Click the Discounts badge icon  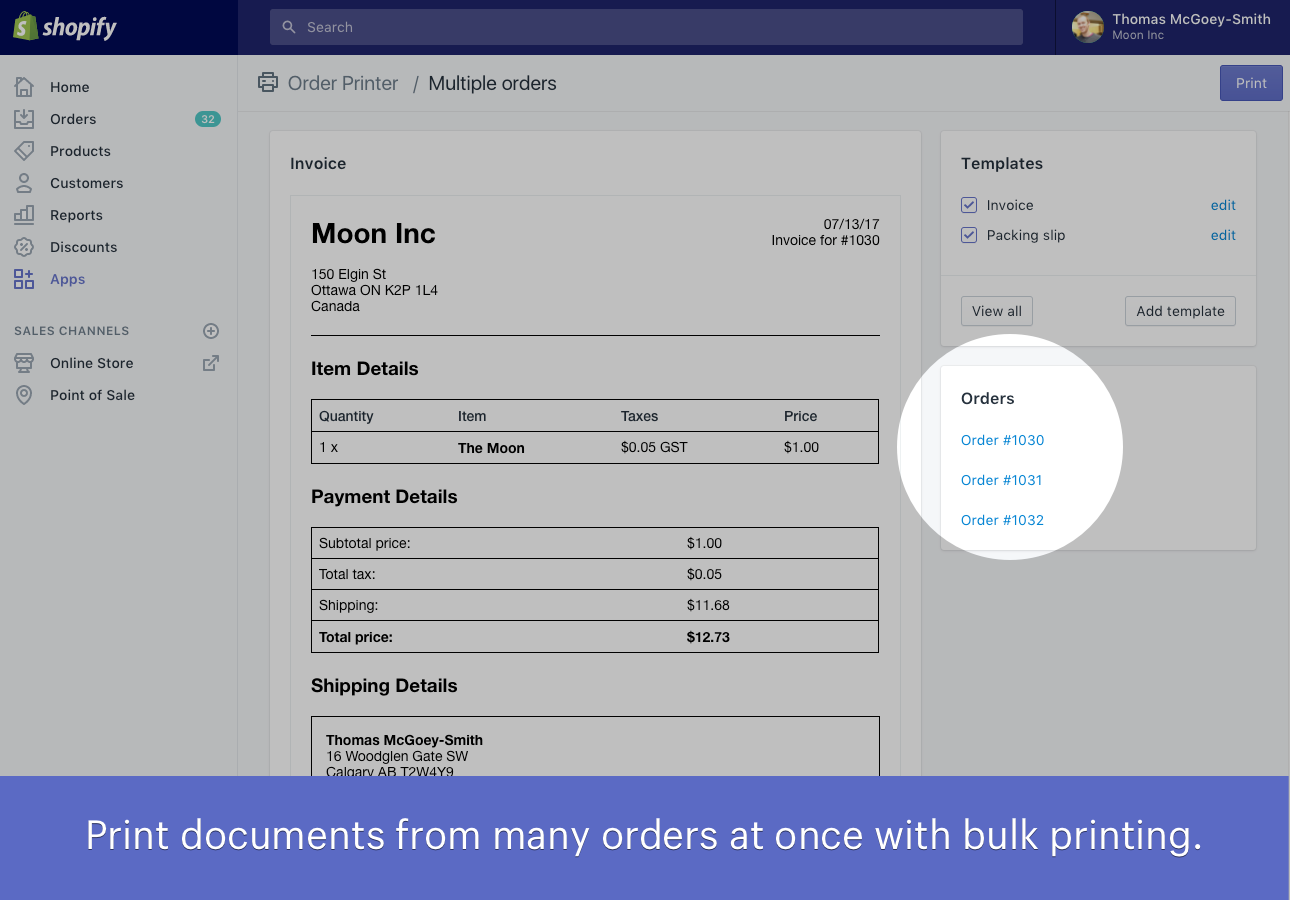coord(24,247)
